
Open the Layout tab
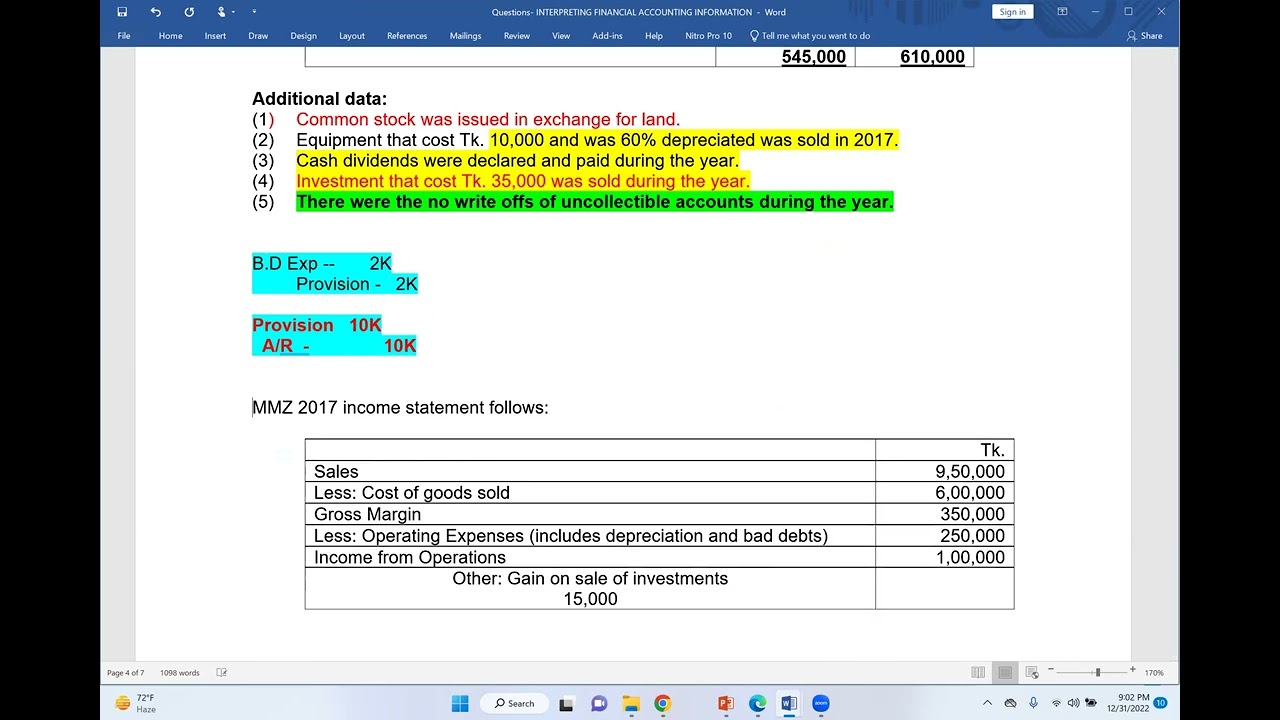[x=352, y=36]
